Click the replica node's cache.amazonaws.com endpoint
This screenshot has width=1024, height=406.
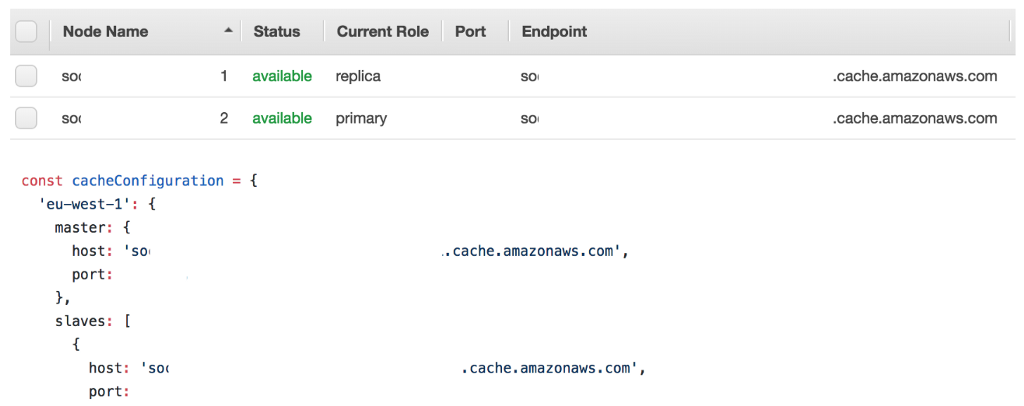pos(914,76)
